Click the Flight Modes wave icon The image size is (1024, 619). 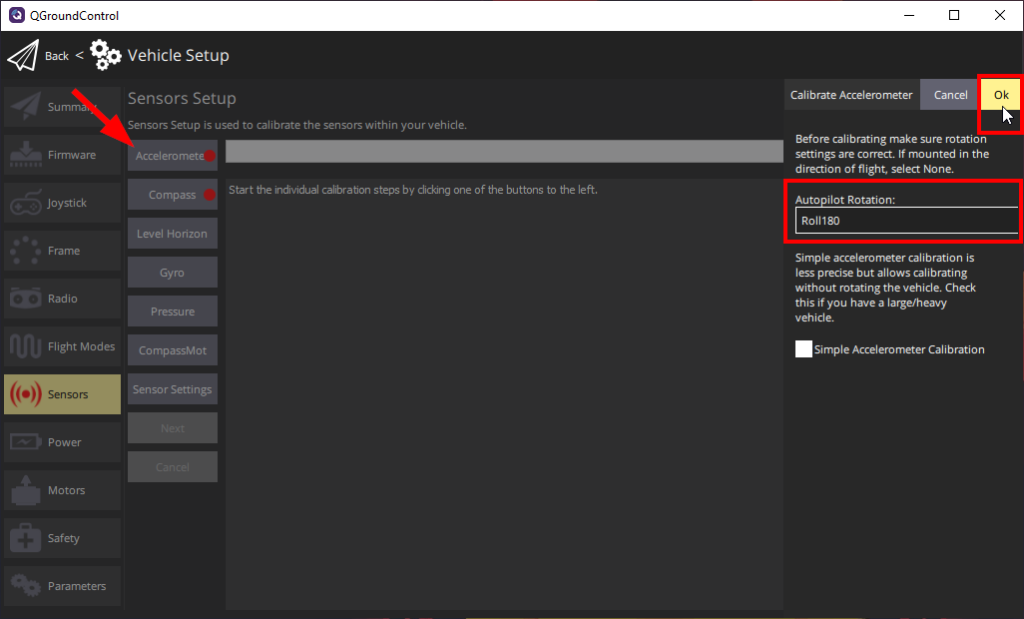click(25, 347)
